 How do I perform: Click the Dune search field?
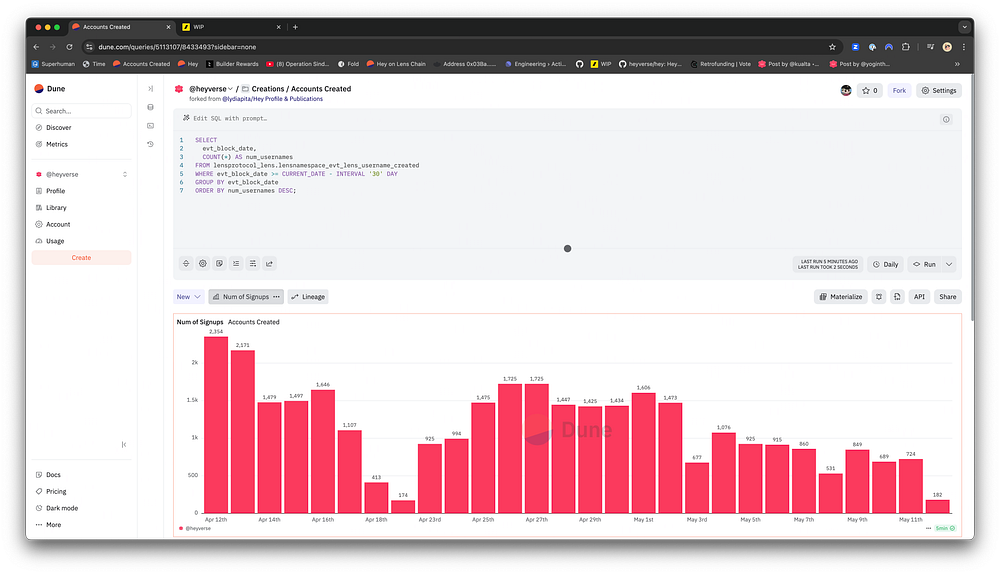(x=82, y=111)
